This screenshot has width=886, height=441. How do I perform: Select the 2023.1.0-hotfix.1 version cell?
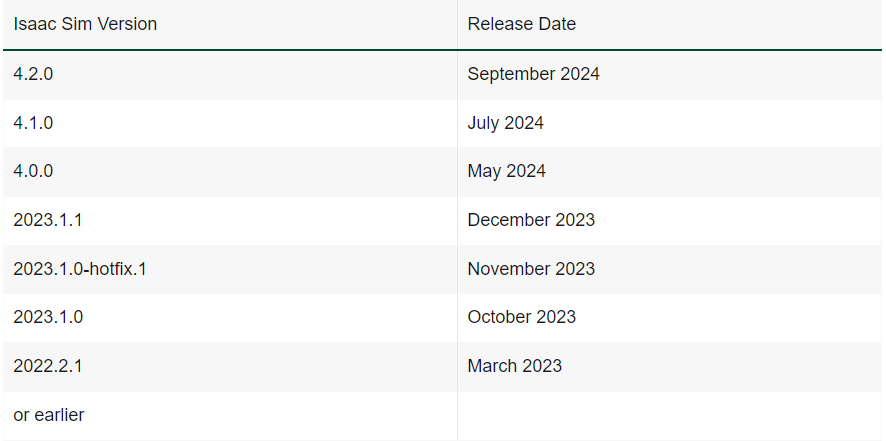point(230,269)
